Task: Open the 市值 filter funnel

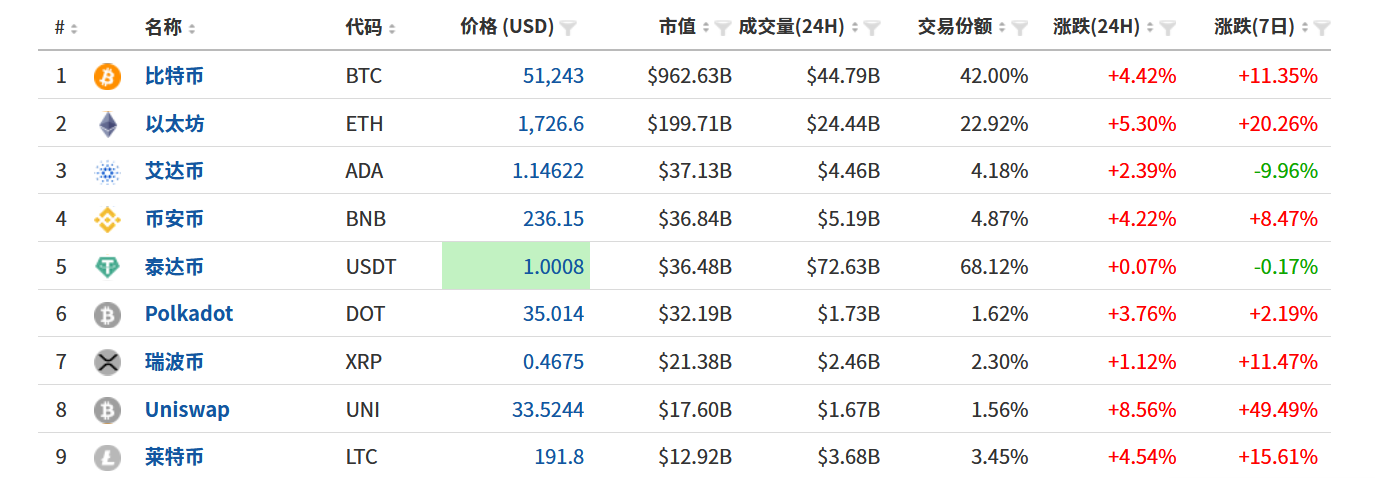Action: point(722,28)
